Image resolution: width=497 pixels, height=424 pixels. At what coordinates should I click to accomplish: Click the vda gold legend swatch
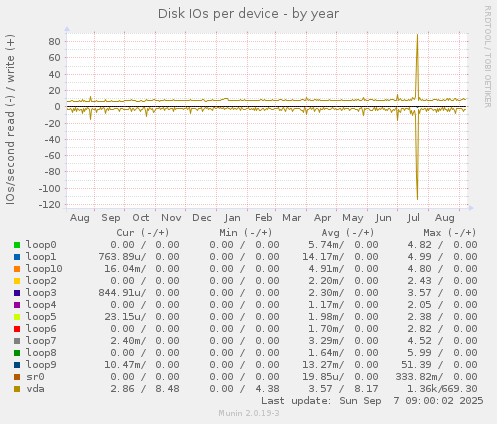pos(17,389)
